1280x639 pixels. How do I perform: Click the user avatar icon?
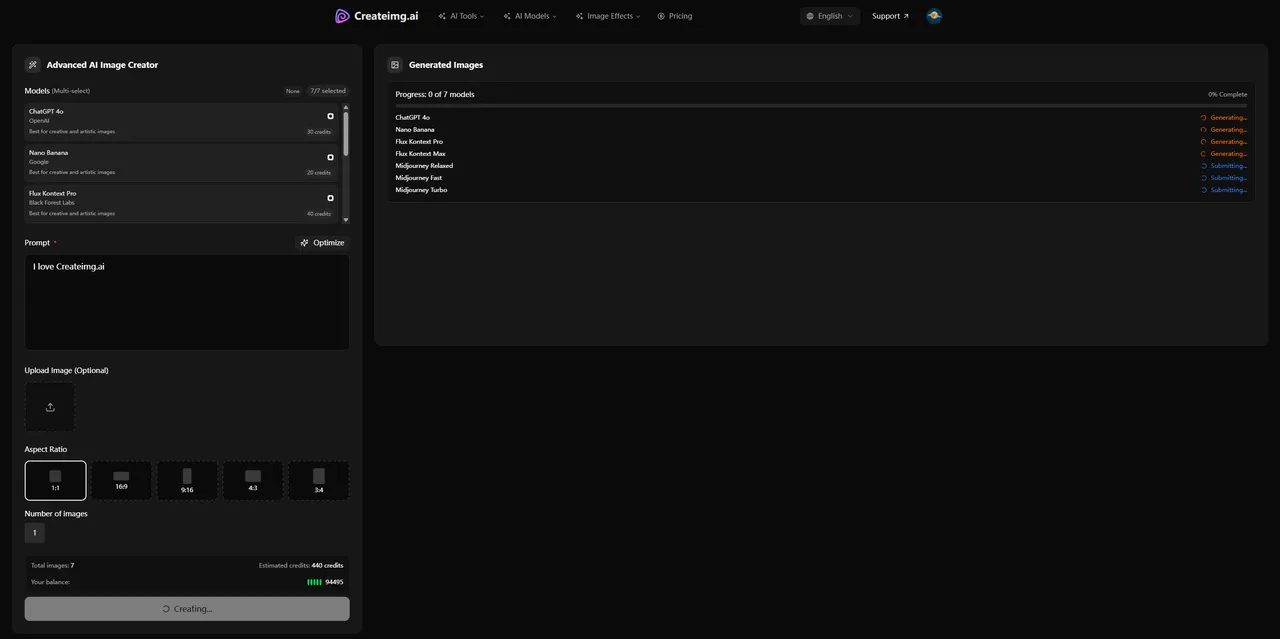point(934,16)
